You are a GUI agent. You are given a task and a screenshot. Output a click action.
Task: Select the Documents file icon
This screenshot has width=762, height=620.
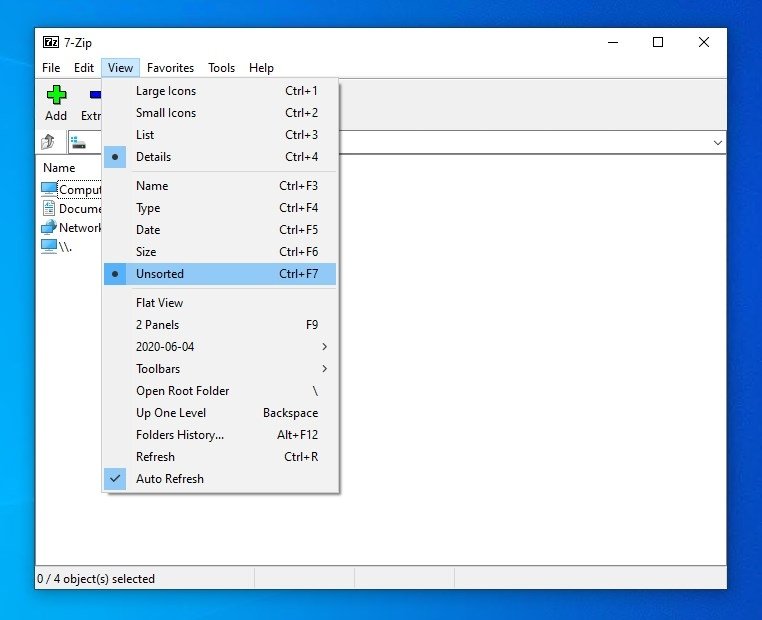coord(49,208)
